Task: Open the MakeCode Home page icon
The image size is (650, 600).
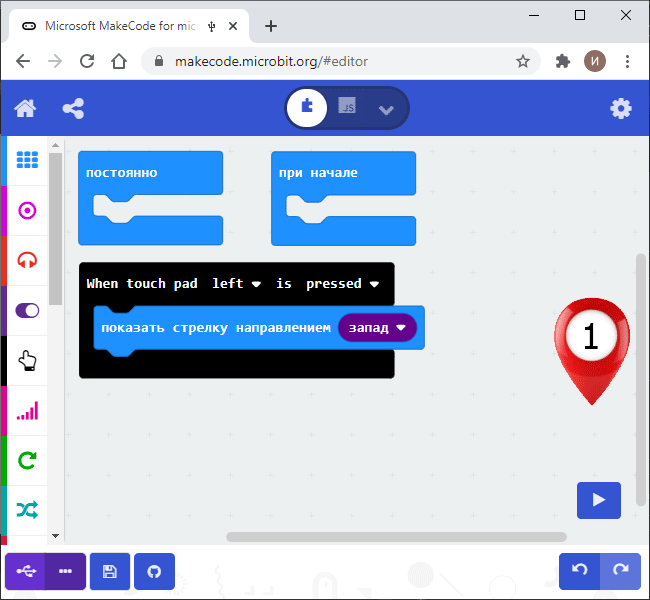Action: (25, 109)
